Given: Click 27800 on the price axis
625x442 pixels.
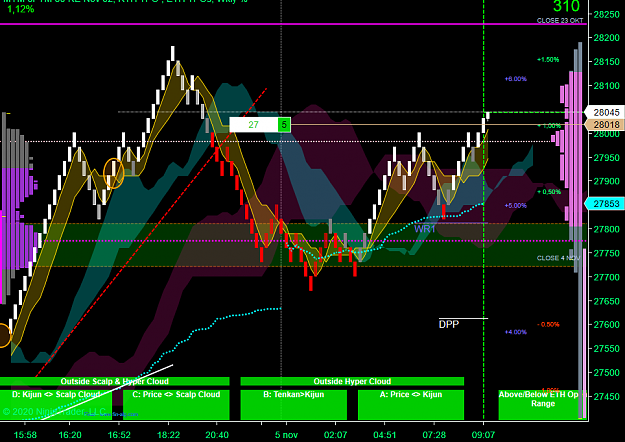Looking at the screenshot, I should tap(607, 229).
